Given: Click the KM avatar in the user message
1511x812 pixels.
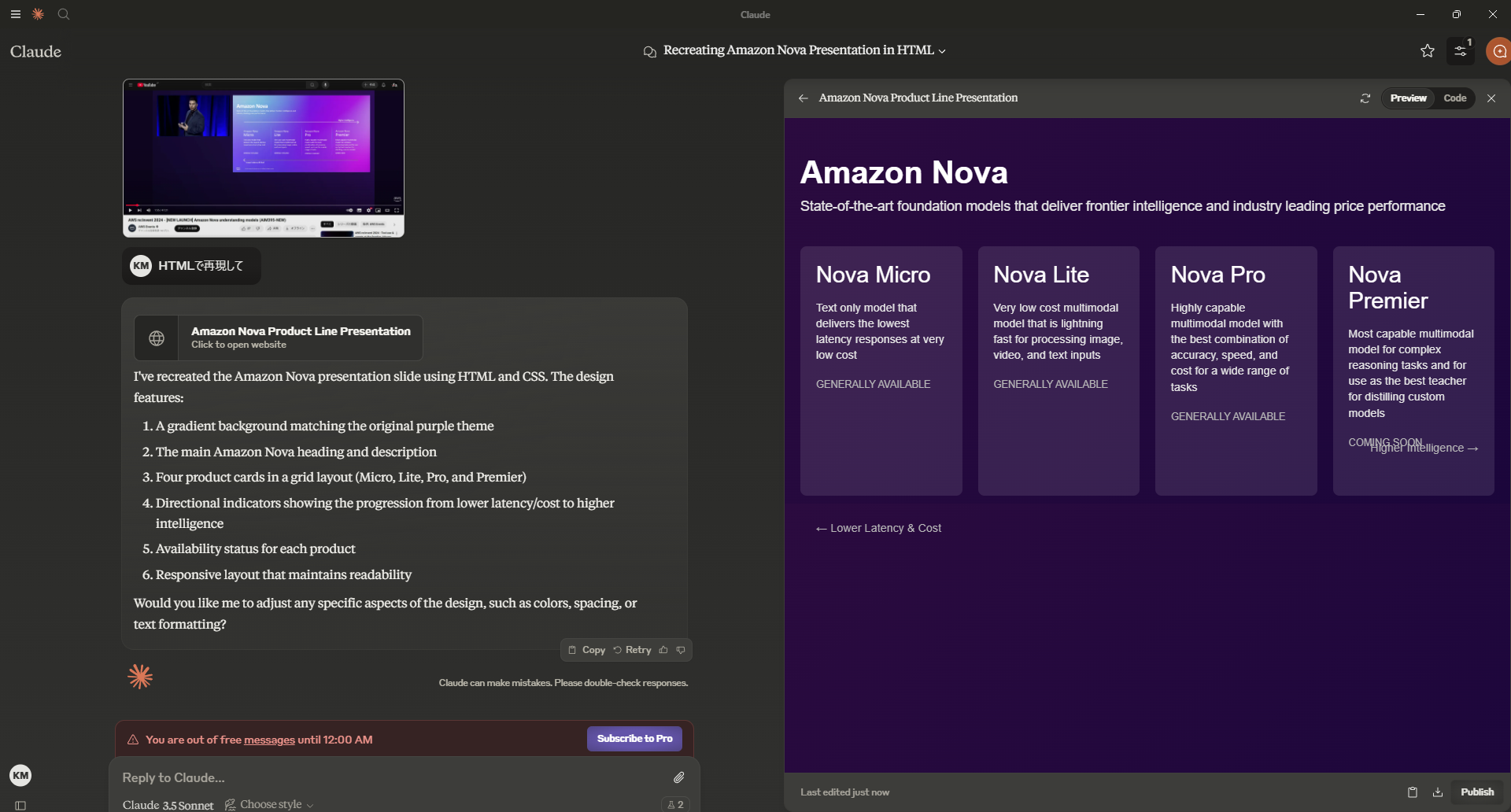Looking at the screenshot, I should point(141,266).
